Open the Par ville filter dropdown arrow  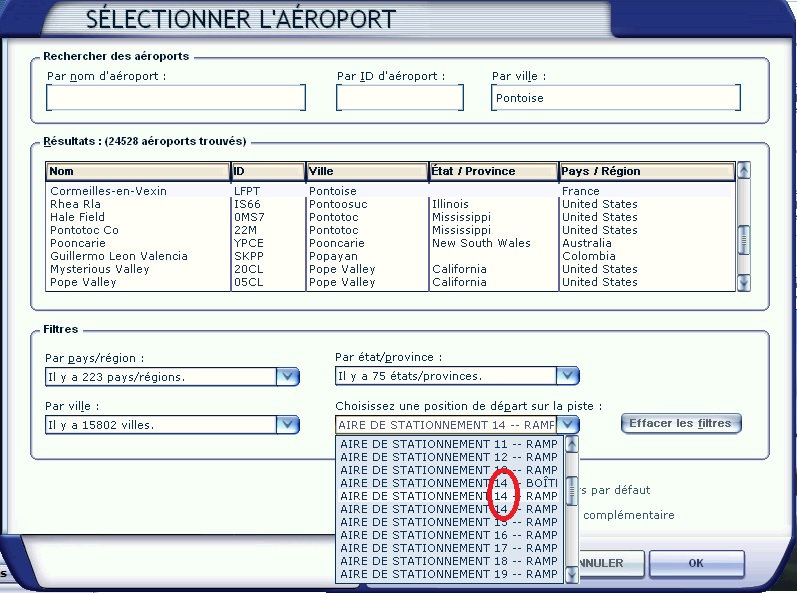point(287,425)
